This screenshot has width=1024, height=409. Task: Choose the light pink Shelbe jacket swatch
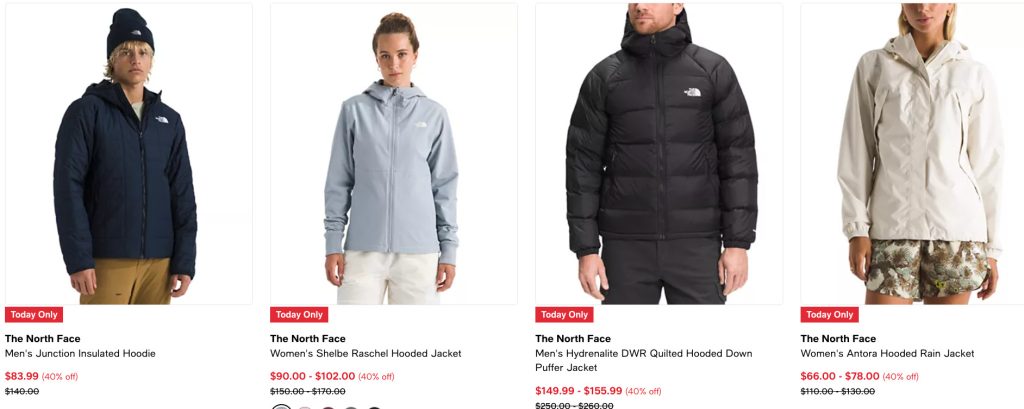pyautogui.click(x=305, y=406)
